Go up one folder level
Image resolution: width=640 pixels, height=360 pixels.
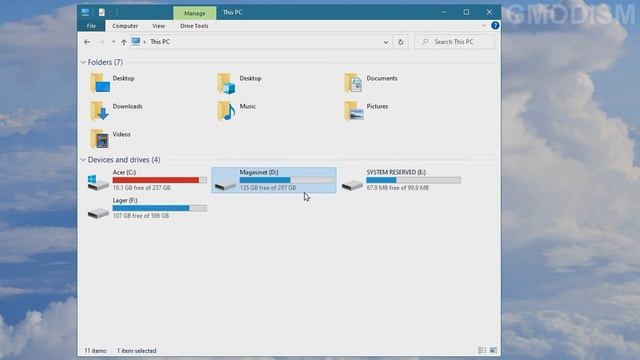coord(124,42)
